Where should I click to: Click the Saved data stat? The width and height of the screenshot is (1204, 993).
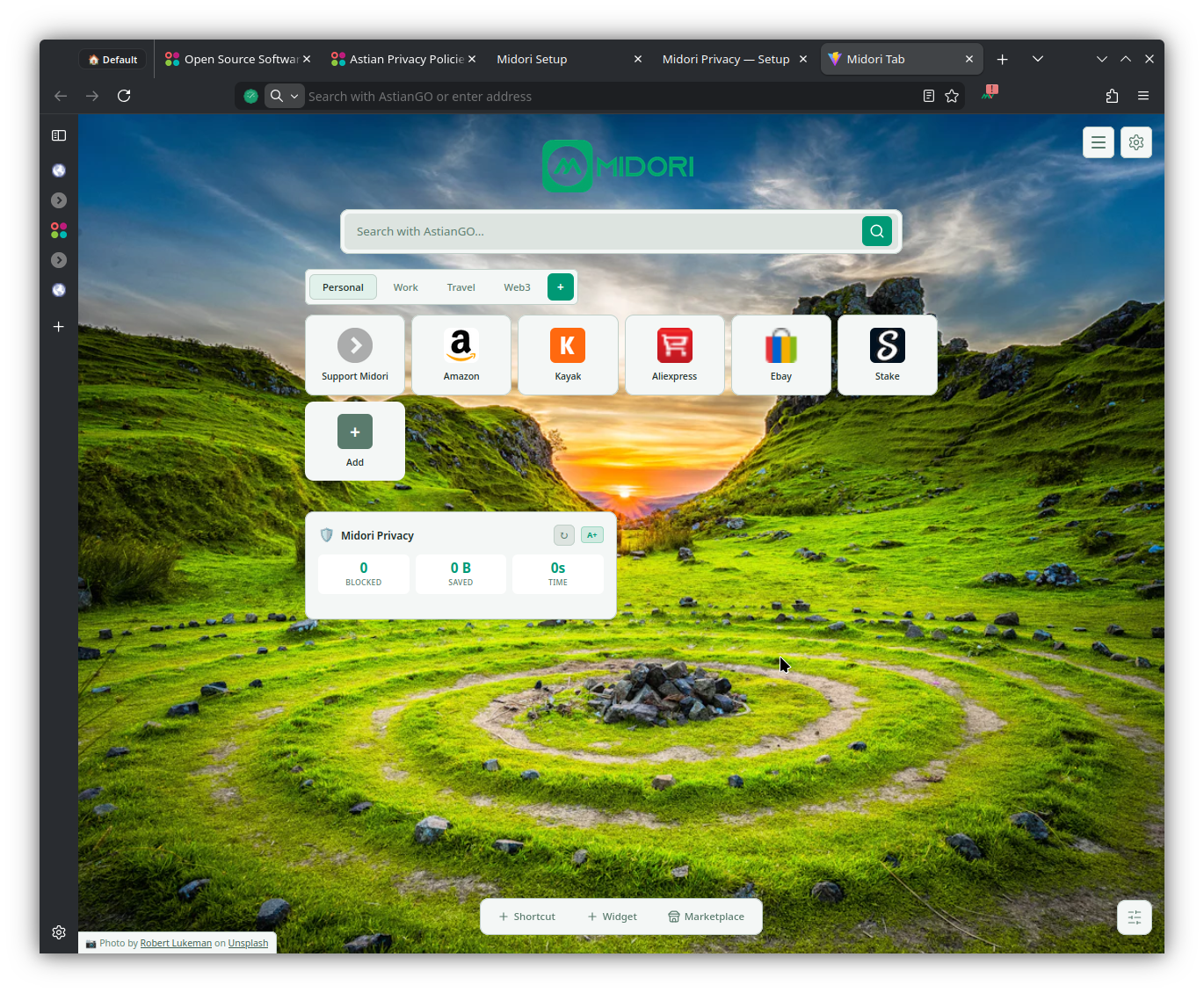point(461,574)
